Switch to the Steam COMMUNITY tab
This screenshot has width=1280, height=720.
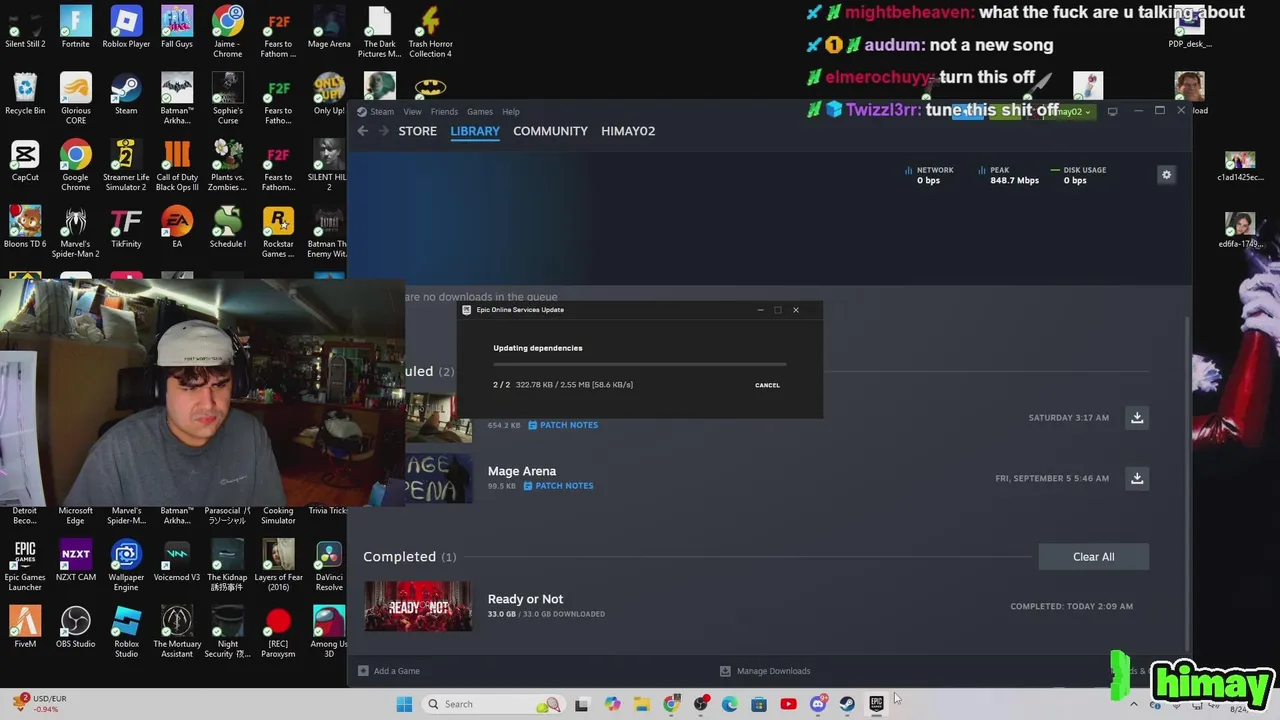(550, 131)
